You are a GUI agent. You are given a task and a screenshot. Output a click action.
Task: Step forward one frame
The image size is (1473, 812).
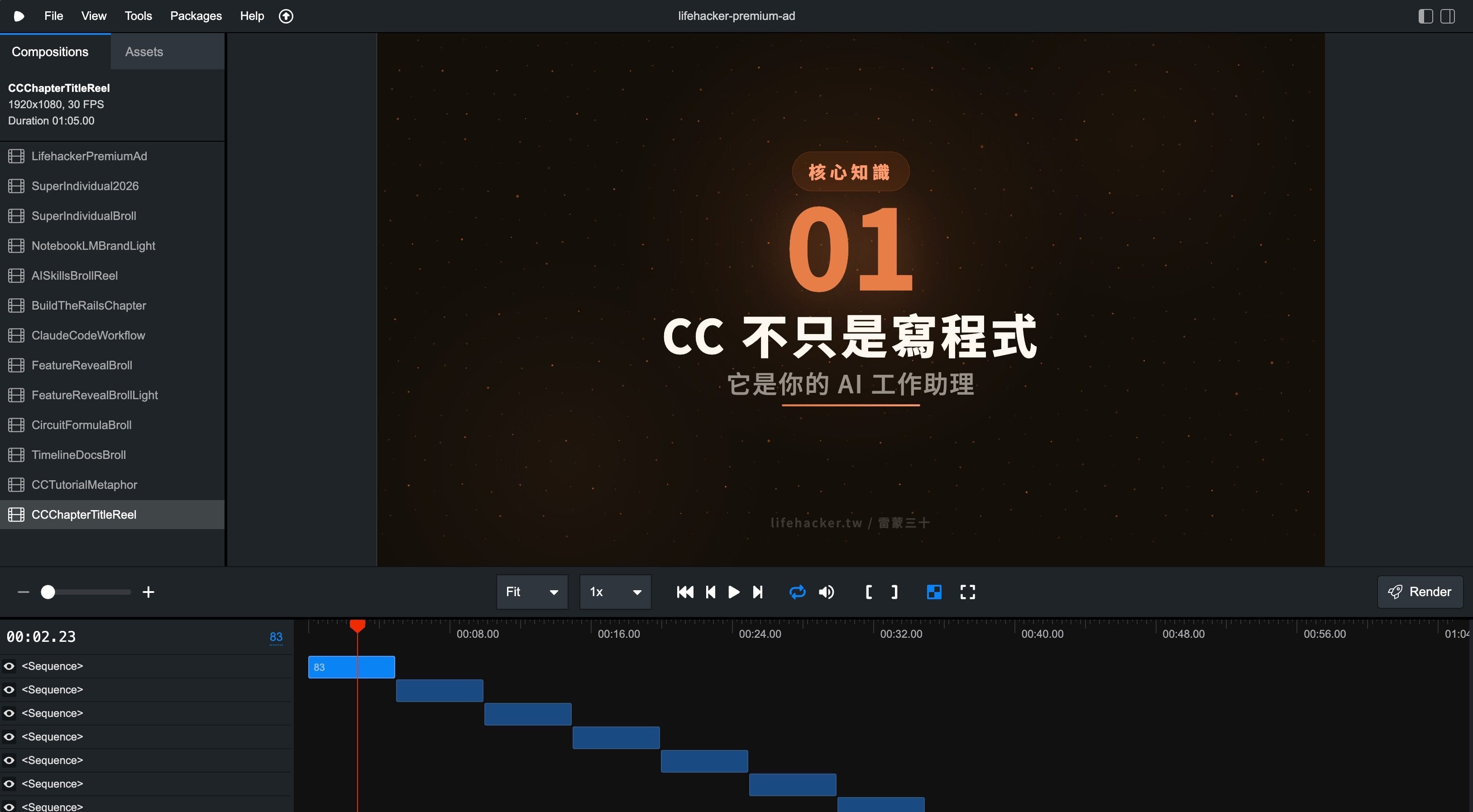click(x=758, y=592)
